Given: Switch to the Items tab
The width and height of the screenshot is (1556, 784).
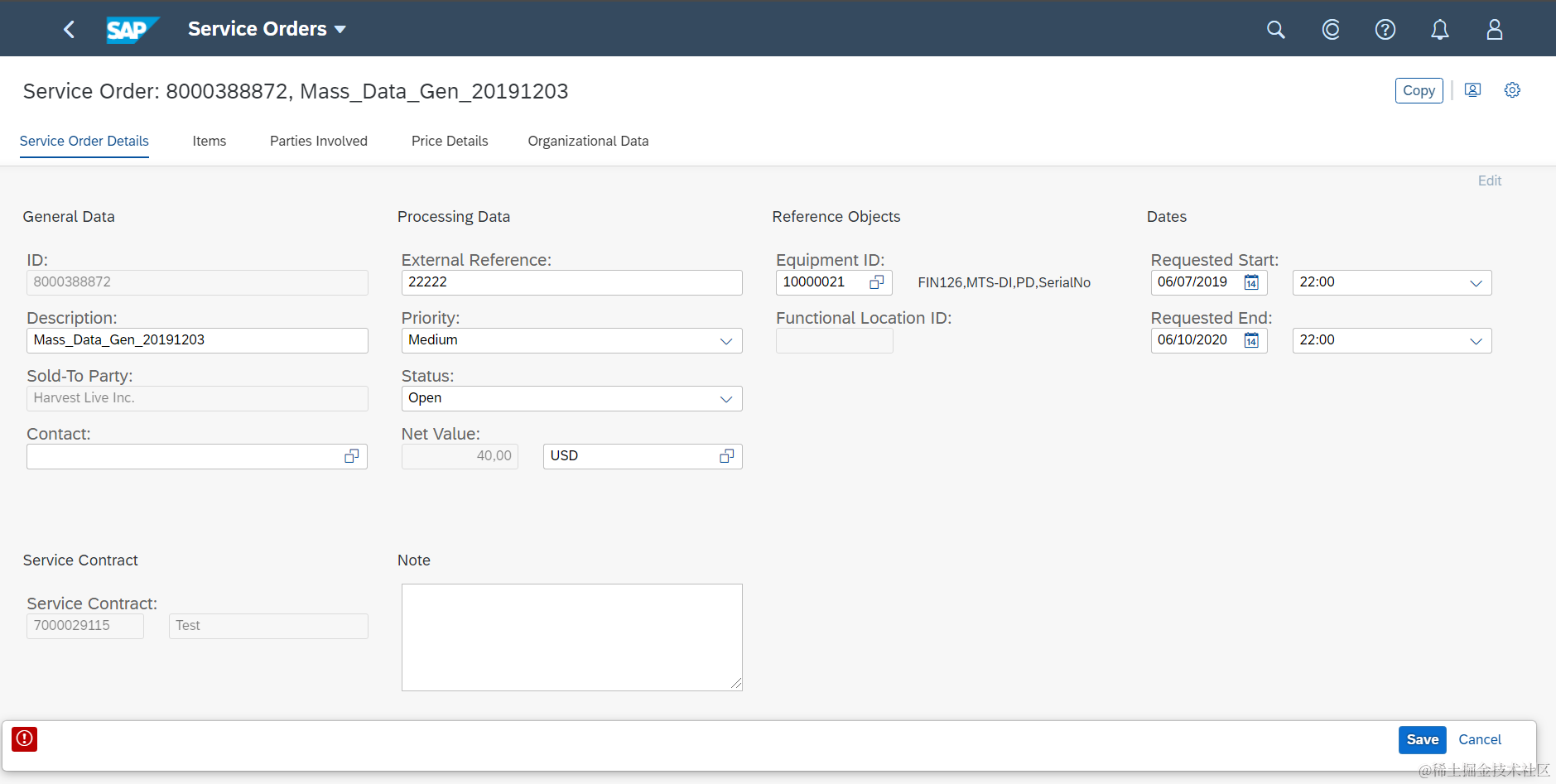Looking at the screenshot, I should [210, 141].
